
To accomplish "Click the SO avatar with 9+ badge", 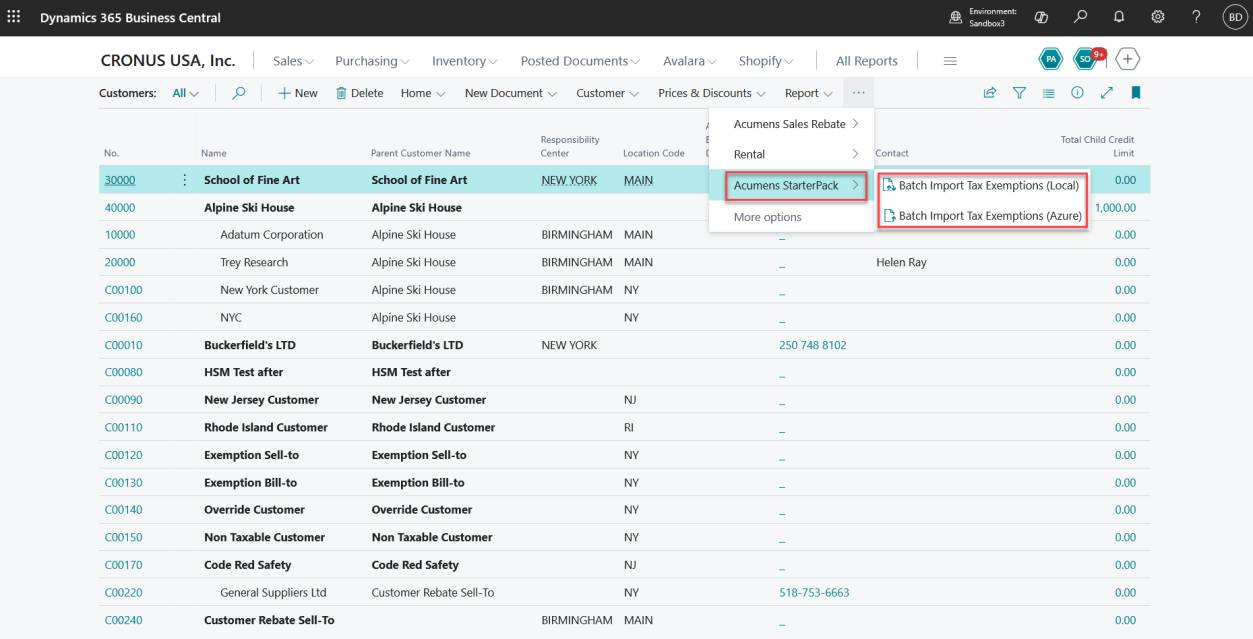I will click(1086, 60).
